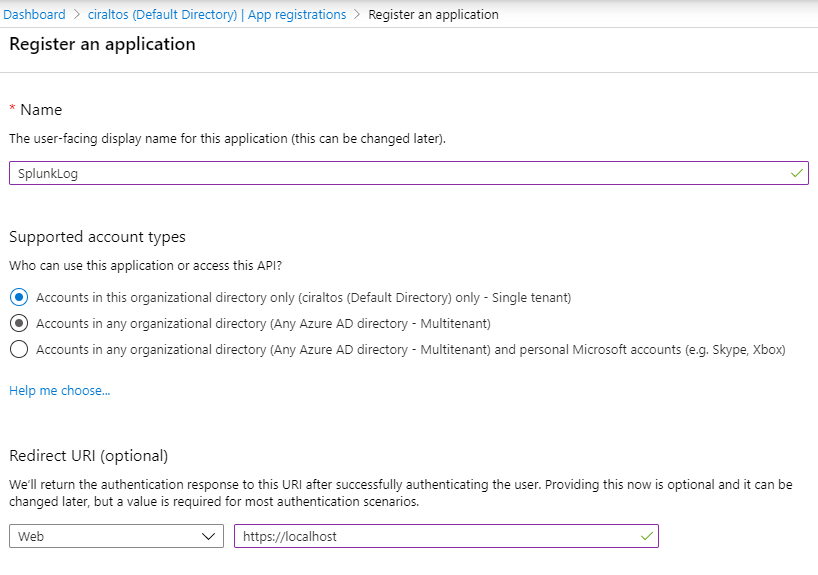Click the Single tenant option label text

(304, 297)
